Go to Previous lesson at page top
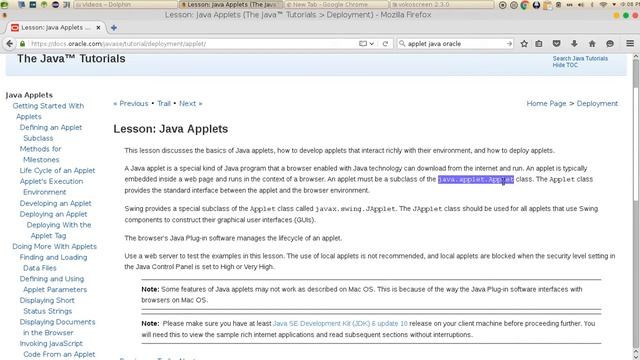This screenshot has height=360, width=640. coord(131,104)
